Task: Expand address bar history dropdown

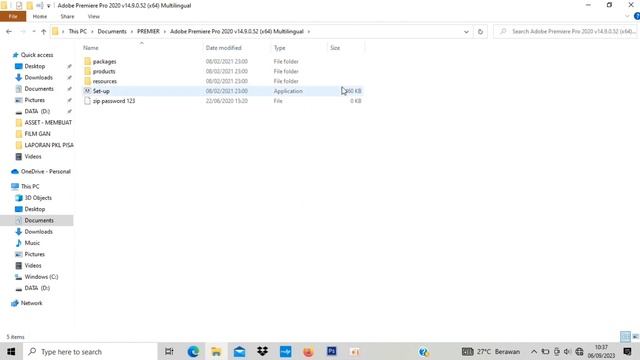Action: pyautogui.click(x=466, y=31)
